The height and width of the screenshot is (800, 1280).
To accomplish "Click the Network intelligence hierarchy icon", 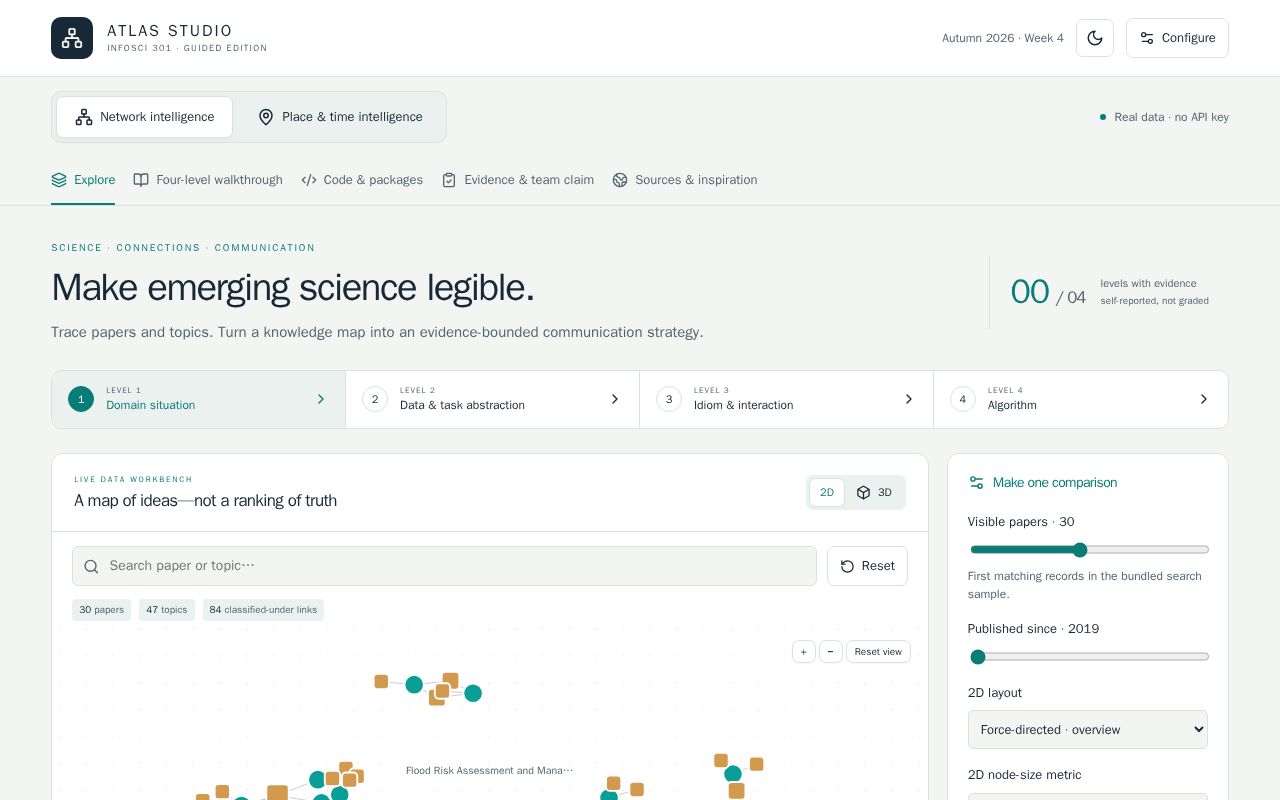I will [84, 117].
